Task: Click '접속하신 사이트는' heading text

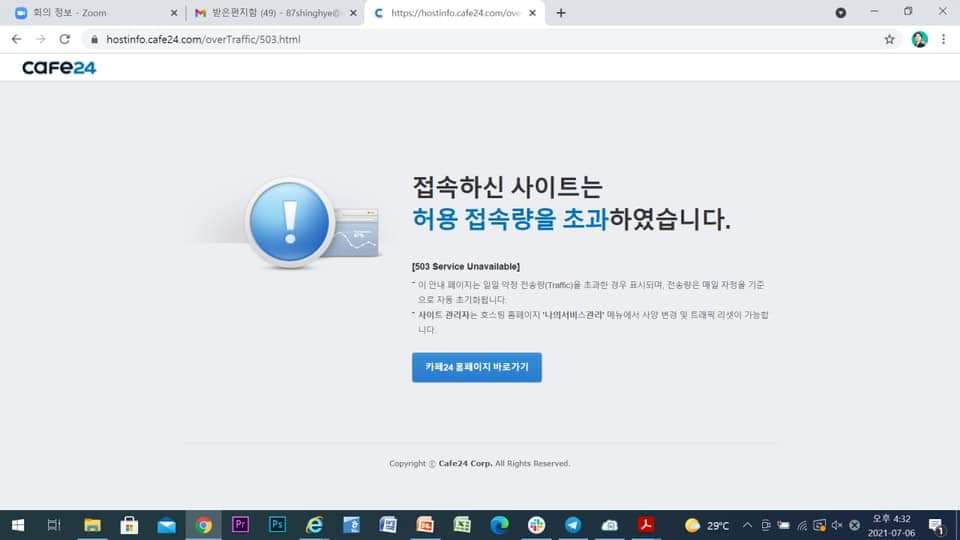Action: pyautogui.click(x=508, y=187)
